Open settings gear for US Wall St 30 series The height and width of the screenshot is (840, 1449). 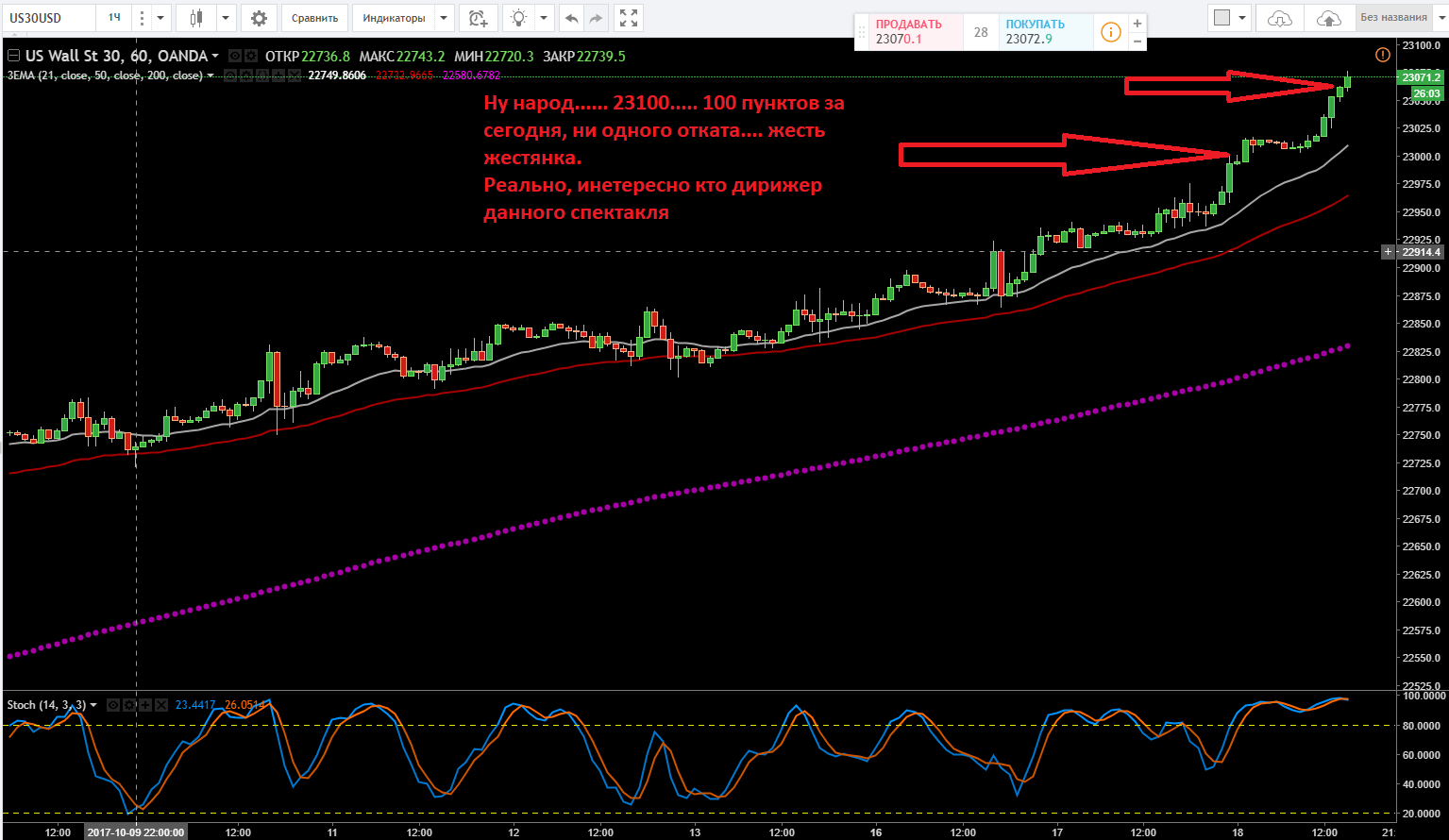click(x=251, y=57)
